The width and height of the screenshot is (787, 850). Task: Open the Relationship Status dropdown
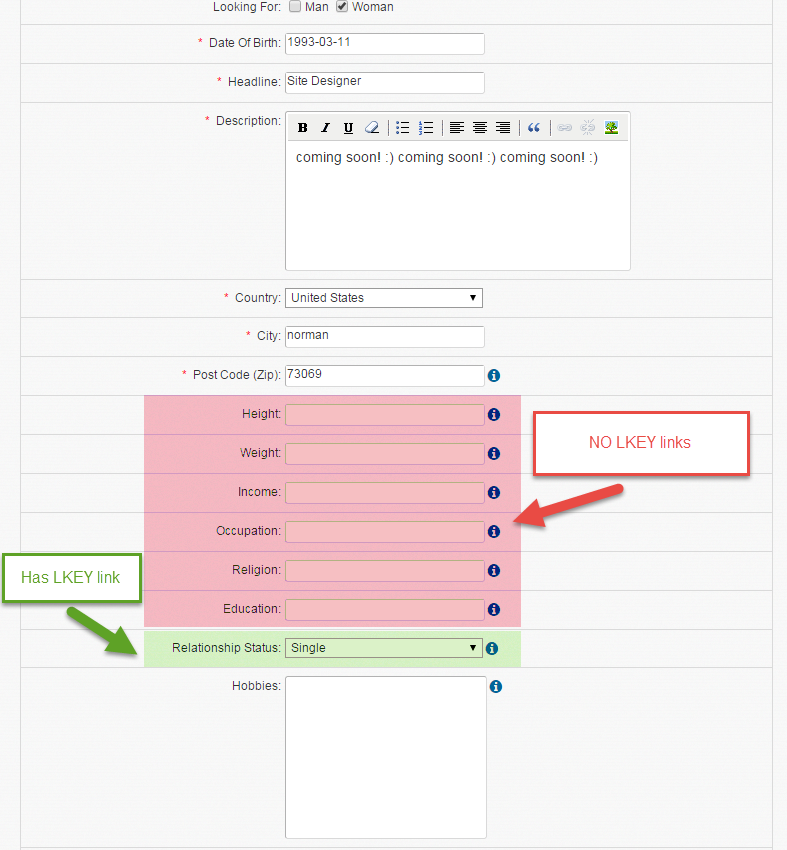pos(384,648)
